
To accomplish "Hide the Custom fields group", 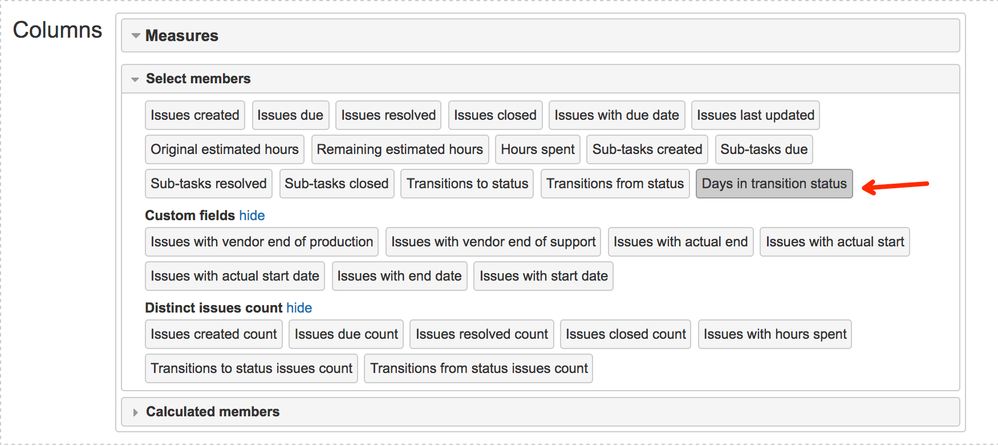I will point(252,216).
